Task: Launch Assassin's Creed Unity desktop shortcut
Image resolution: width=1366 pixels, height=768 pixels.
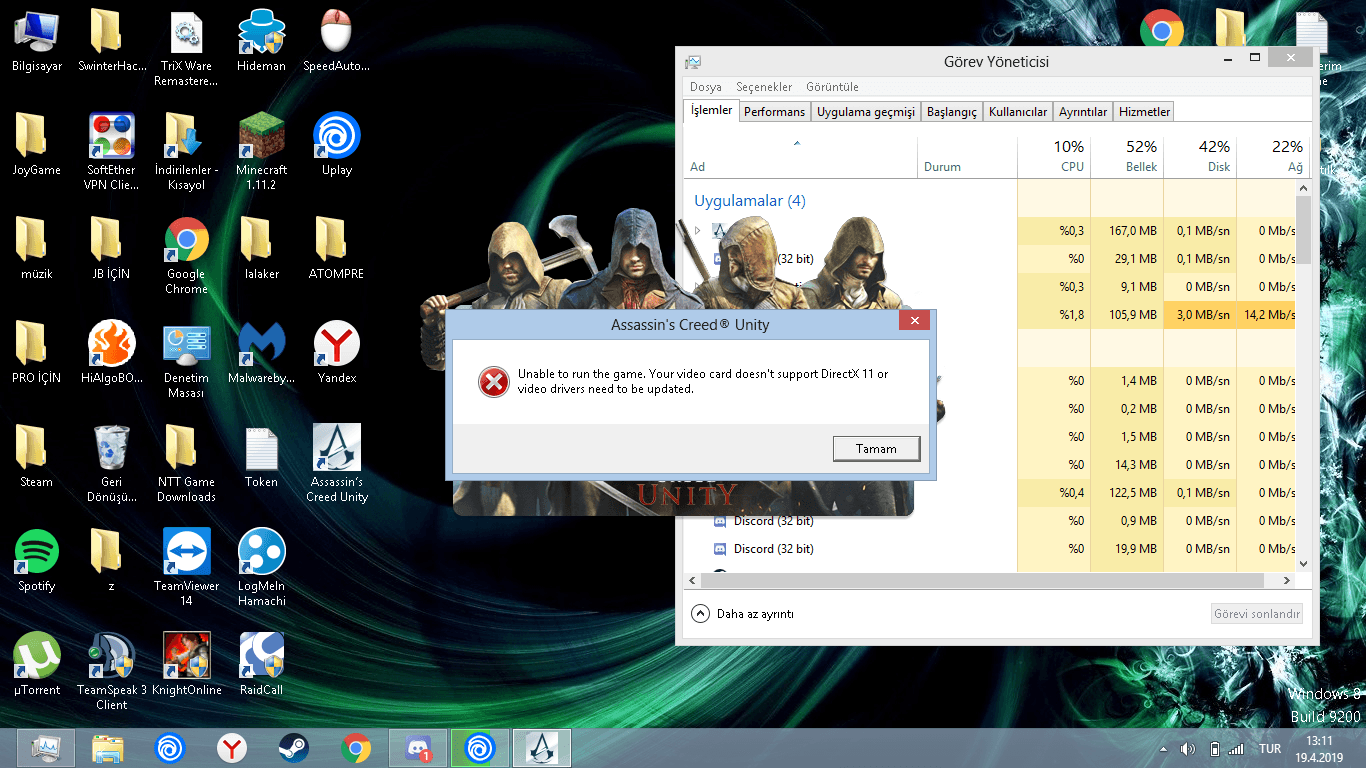Action: 336,464
